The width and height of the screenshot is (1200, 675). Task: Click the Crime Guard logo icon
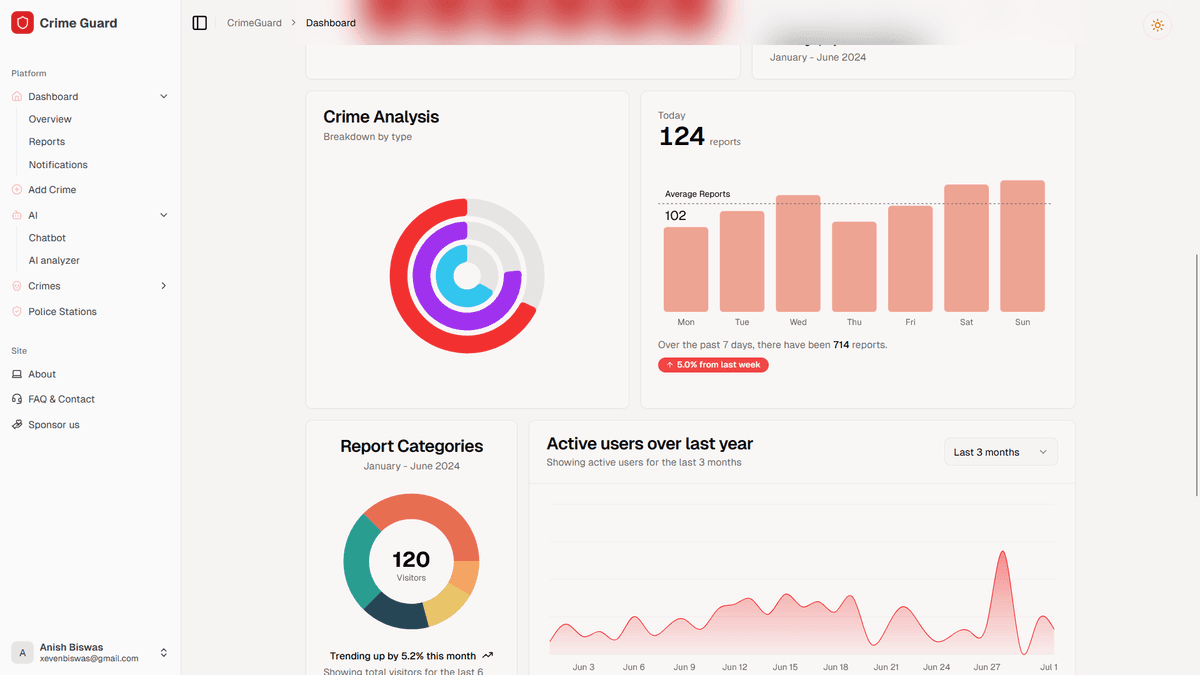click(22, 21)
